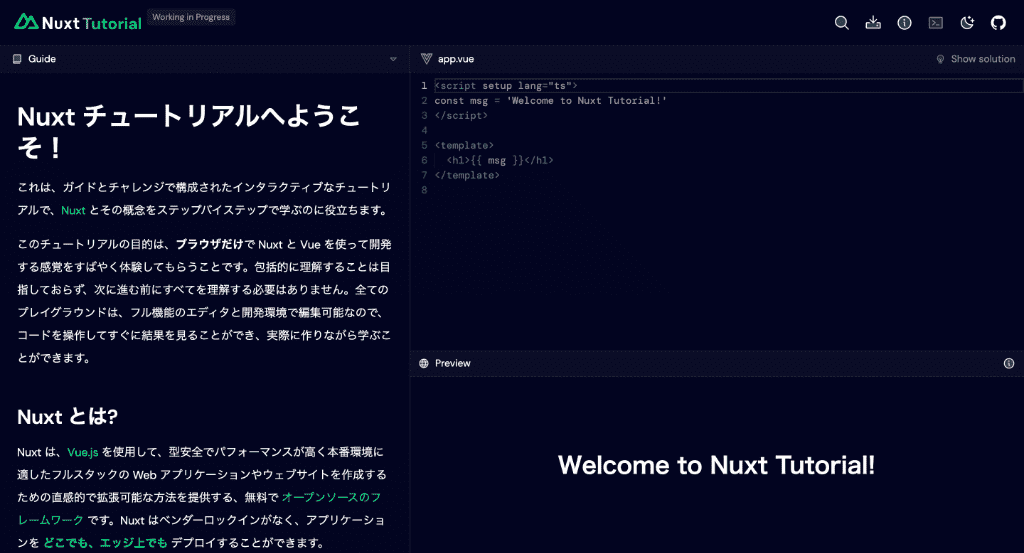1024x553 pixels.
Task: Click the download project icon
Action: click(x=873, y=23)
